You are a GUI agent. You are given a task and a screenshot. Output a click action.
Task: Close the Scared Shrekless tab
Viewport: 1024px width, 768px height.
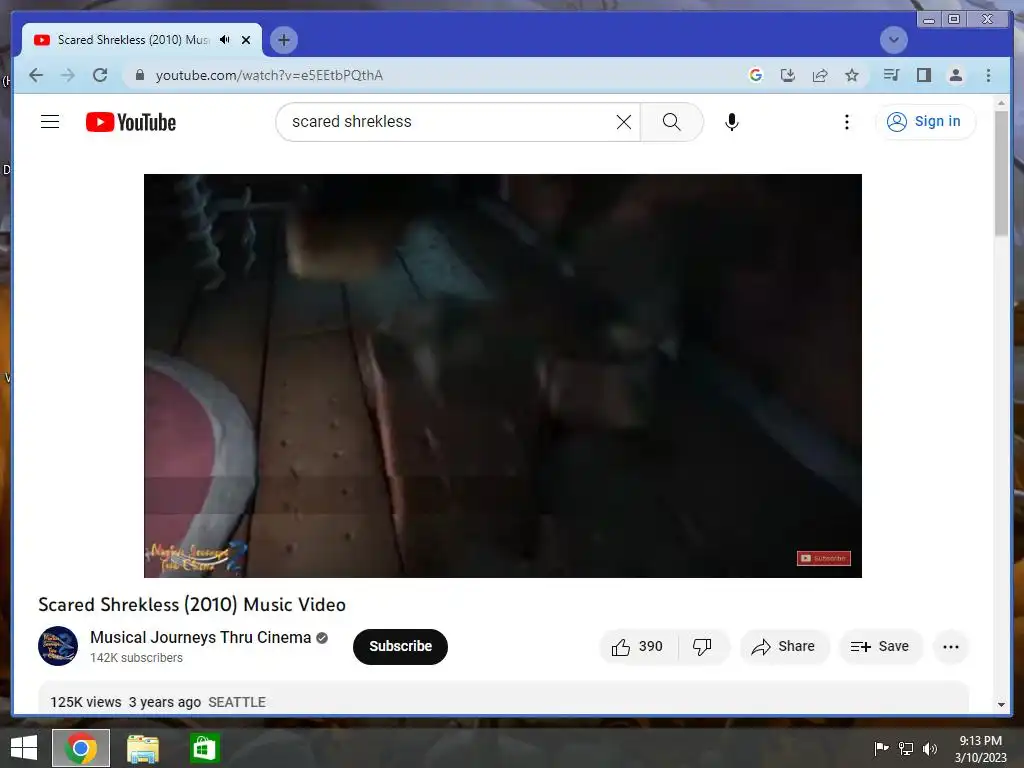(246, 40)
